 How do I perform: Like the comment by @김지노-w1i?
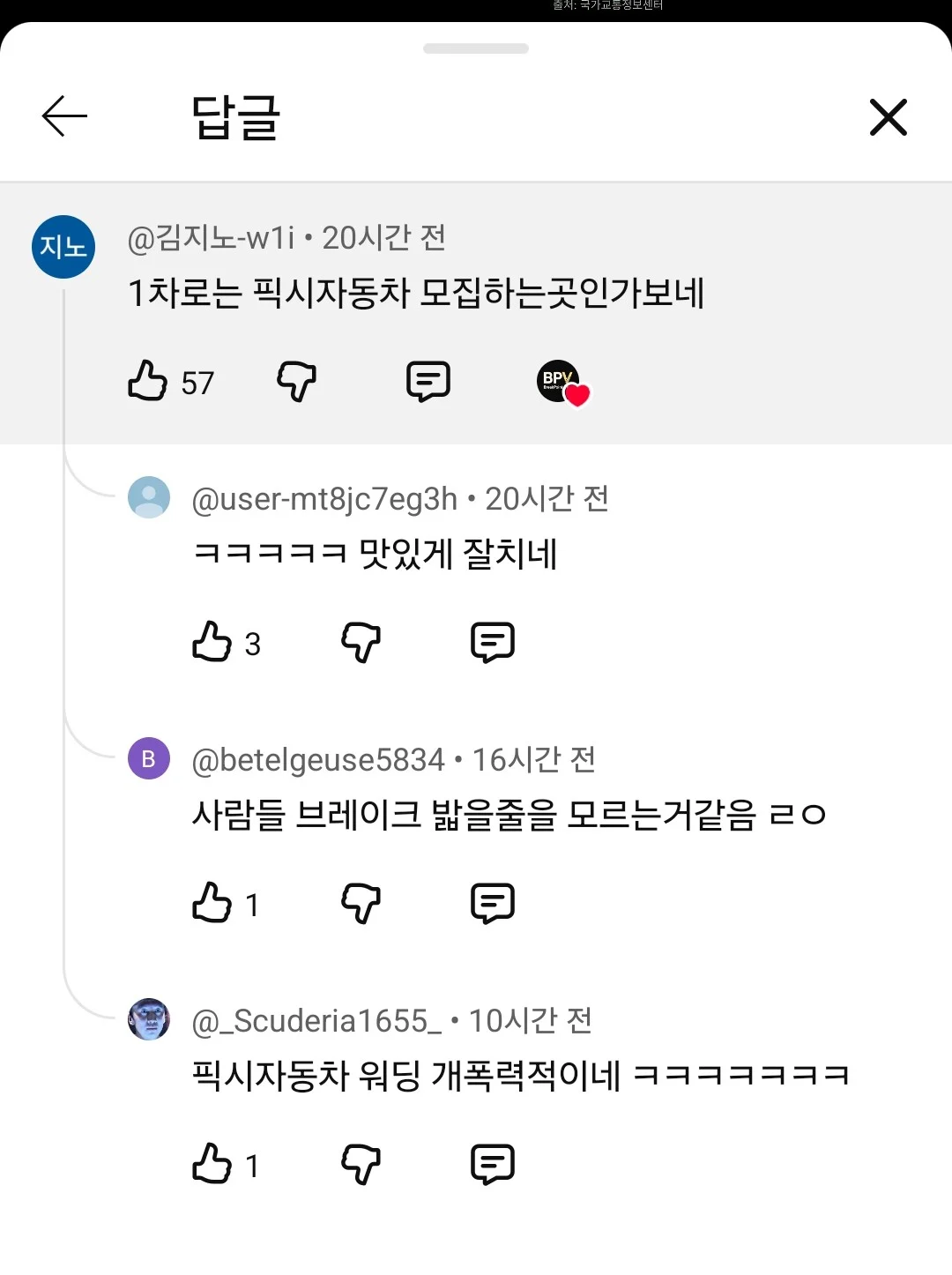(x=147, y=381)
